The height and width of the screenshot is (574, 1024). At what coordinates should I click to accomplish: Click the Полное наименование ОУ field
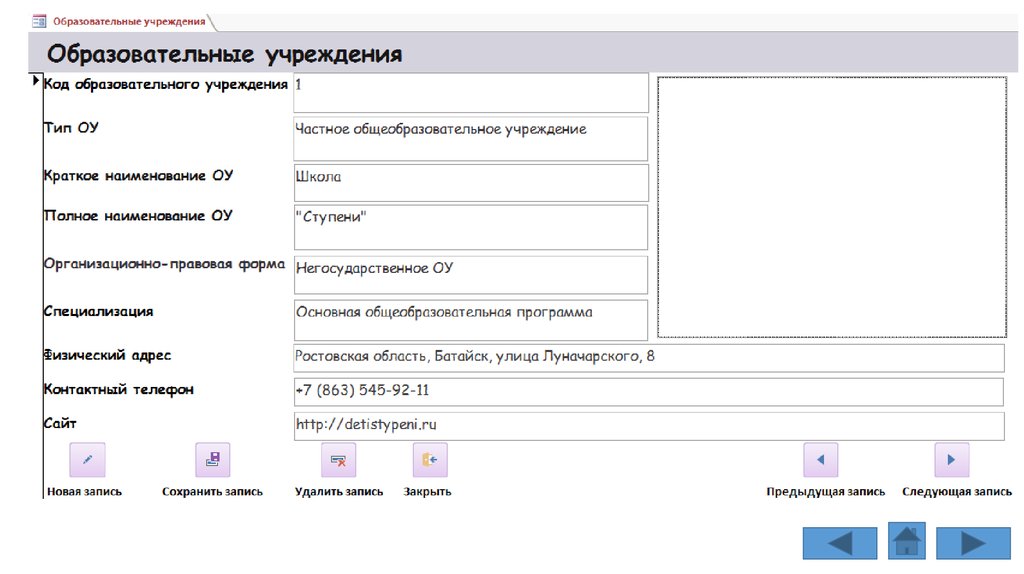(x=470, y=227)
